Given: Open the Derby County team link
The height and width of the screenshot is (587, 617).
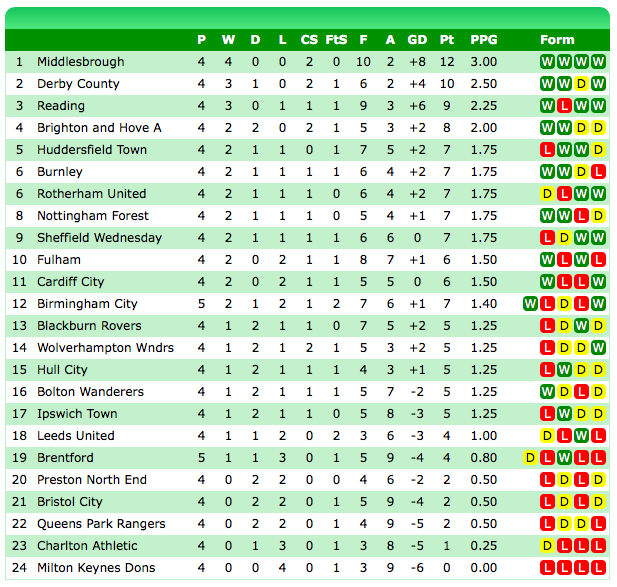Looking at the screenshot, I should (x=78, y=84).
